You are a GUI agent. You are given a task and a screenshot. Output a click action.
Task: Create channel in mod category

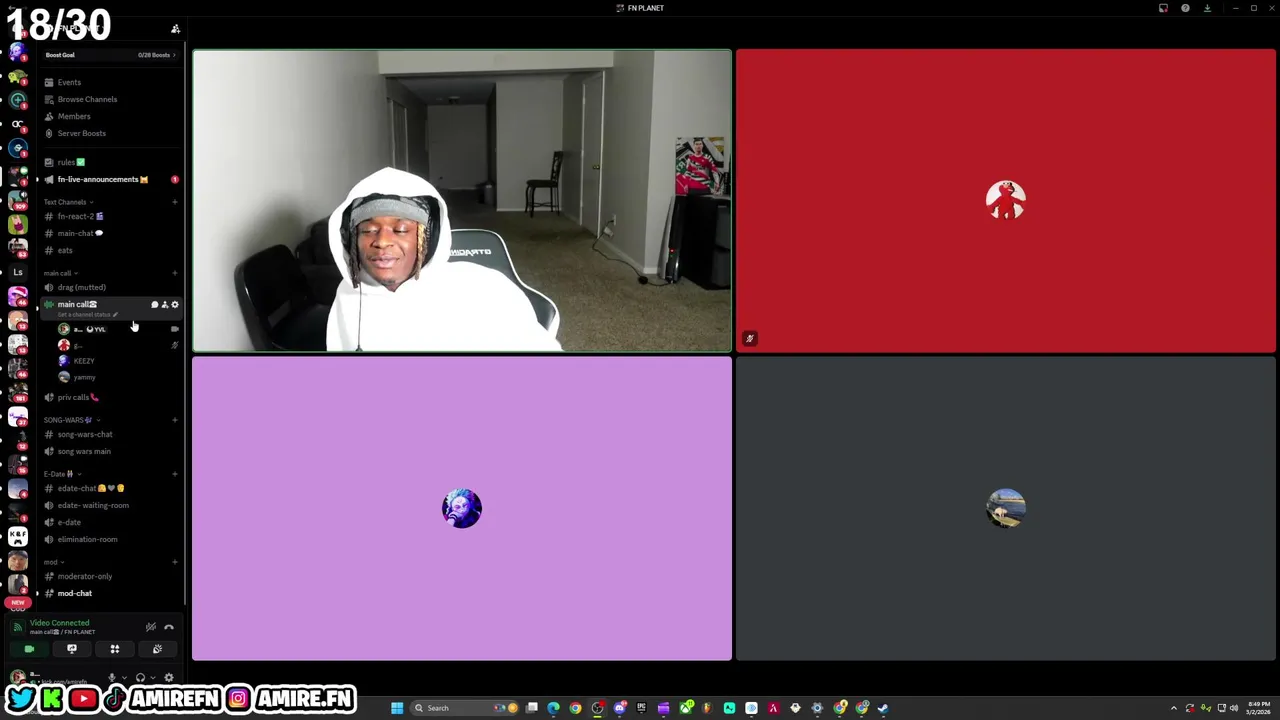[175, 562]
